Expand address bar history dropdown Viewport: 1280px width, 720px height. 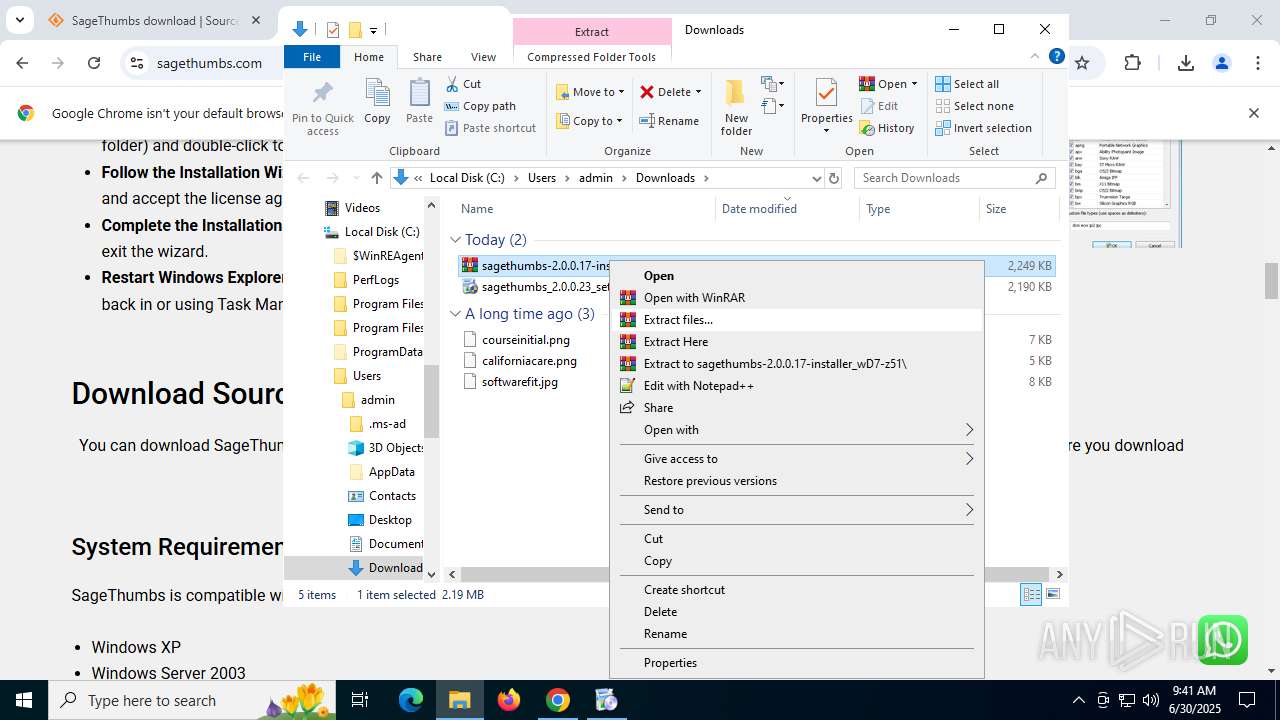(x=816, y=178)
